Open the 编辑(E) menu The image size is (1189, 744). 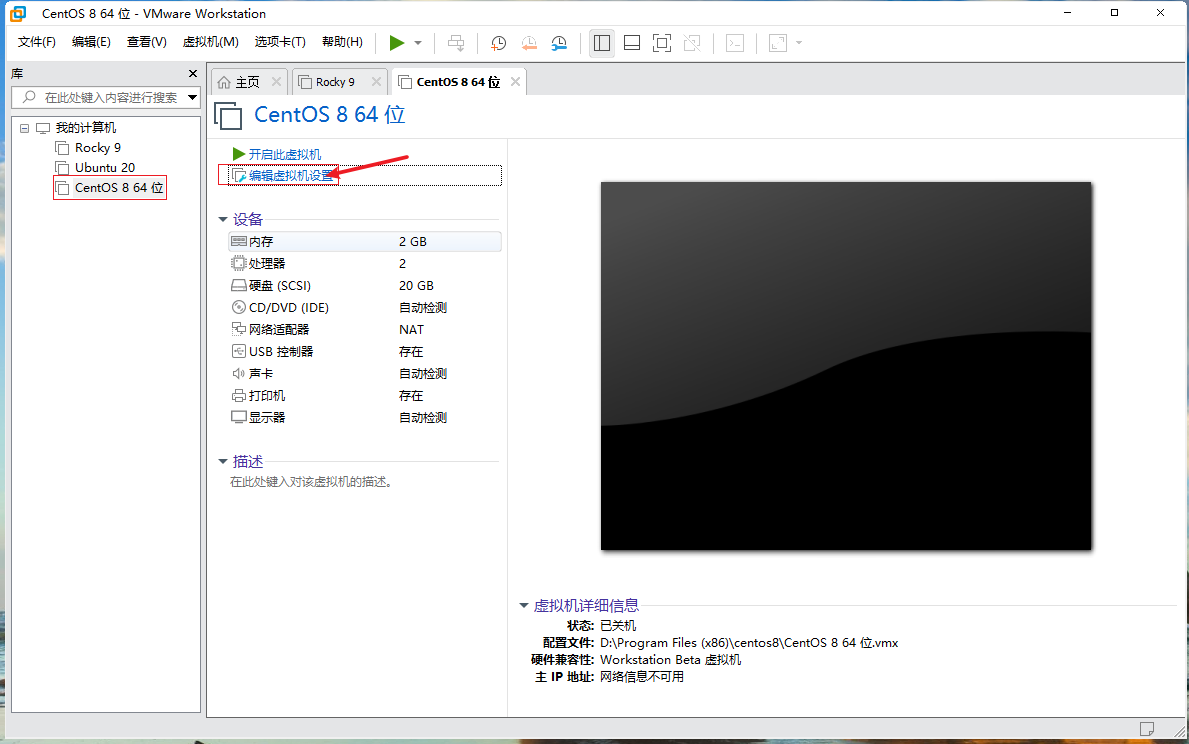[x=91, y=42]
